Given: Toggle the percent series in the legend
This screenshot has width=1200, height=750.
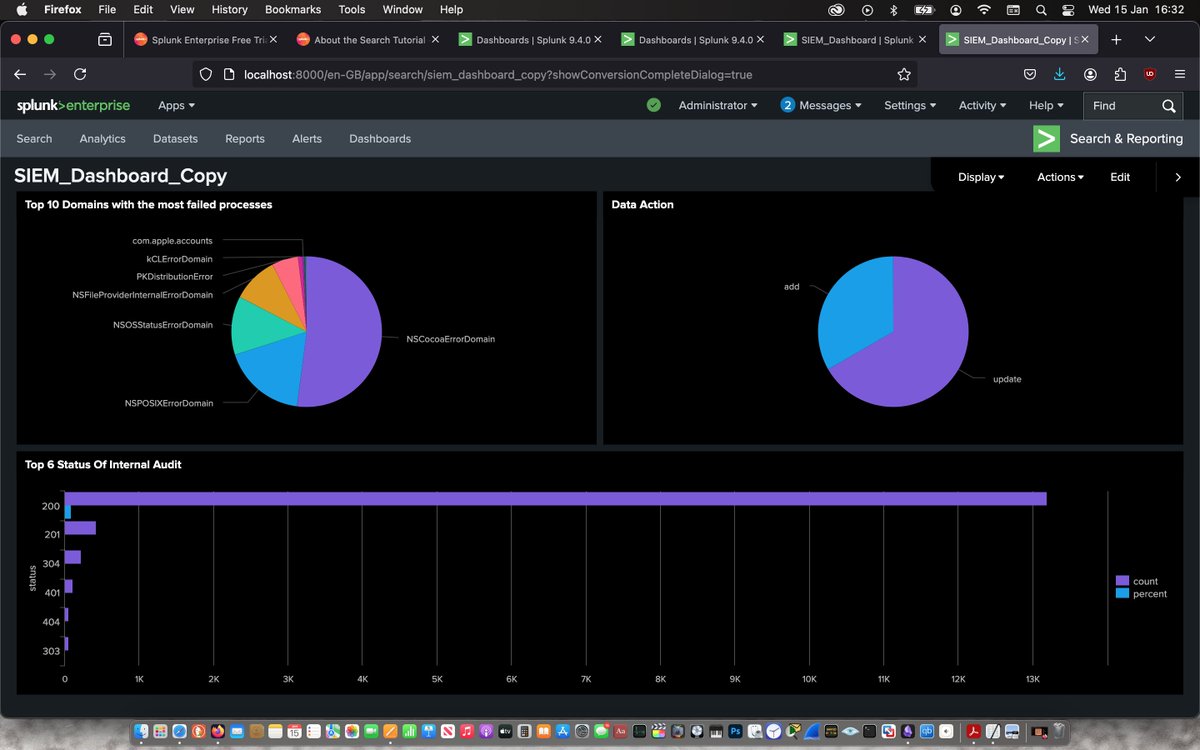Looking at the screenshot, I should 1142,594.
